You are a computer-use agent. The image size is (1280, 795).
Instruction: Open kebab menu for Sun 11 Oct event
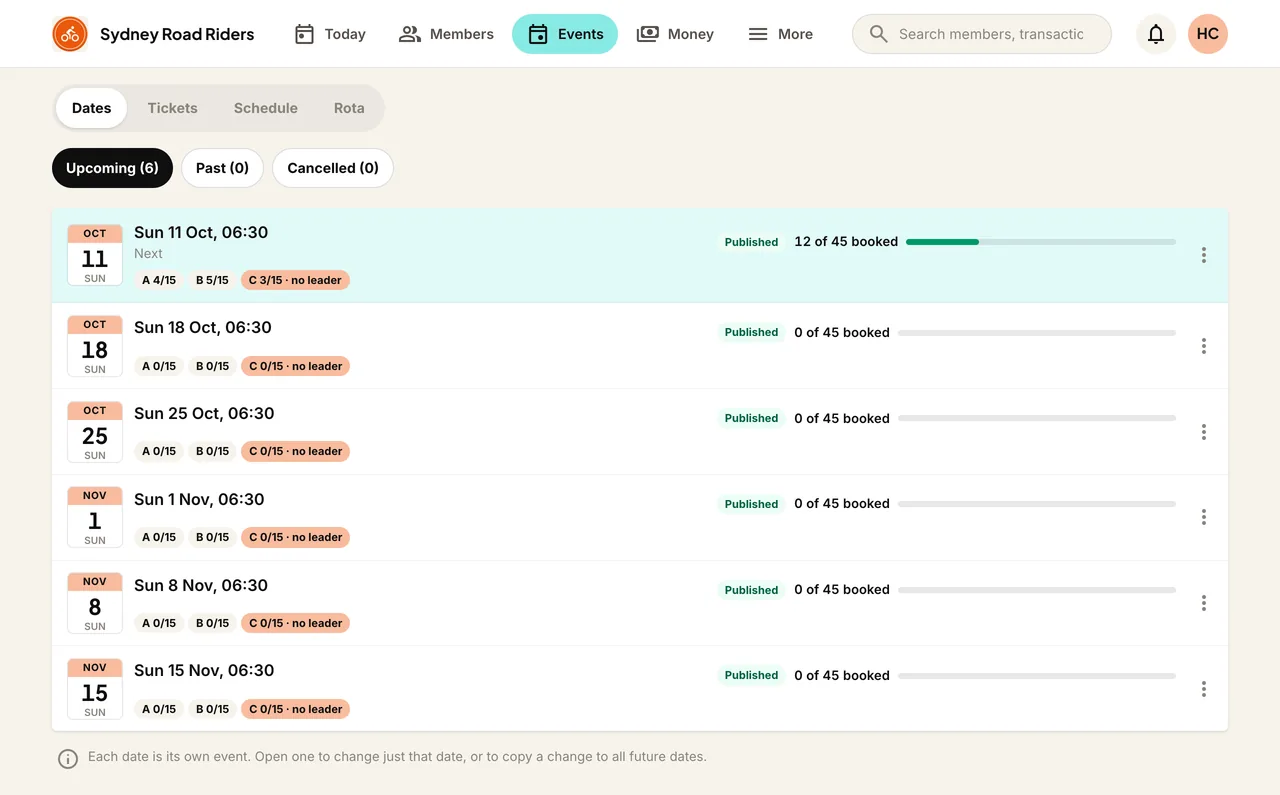[1204, 255]
